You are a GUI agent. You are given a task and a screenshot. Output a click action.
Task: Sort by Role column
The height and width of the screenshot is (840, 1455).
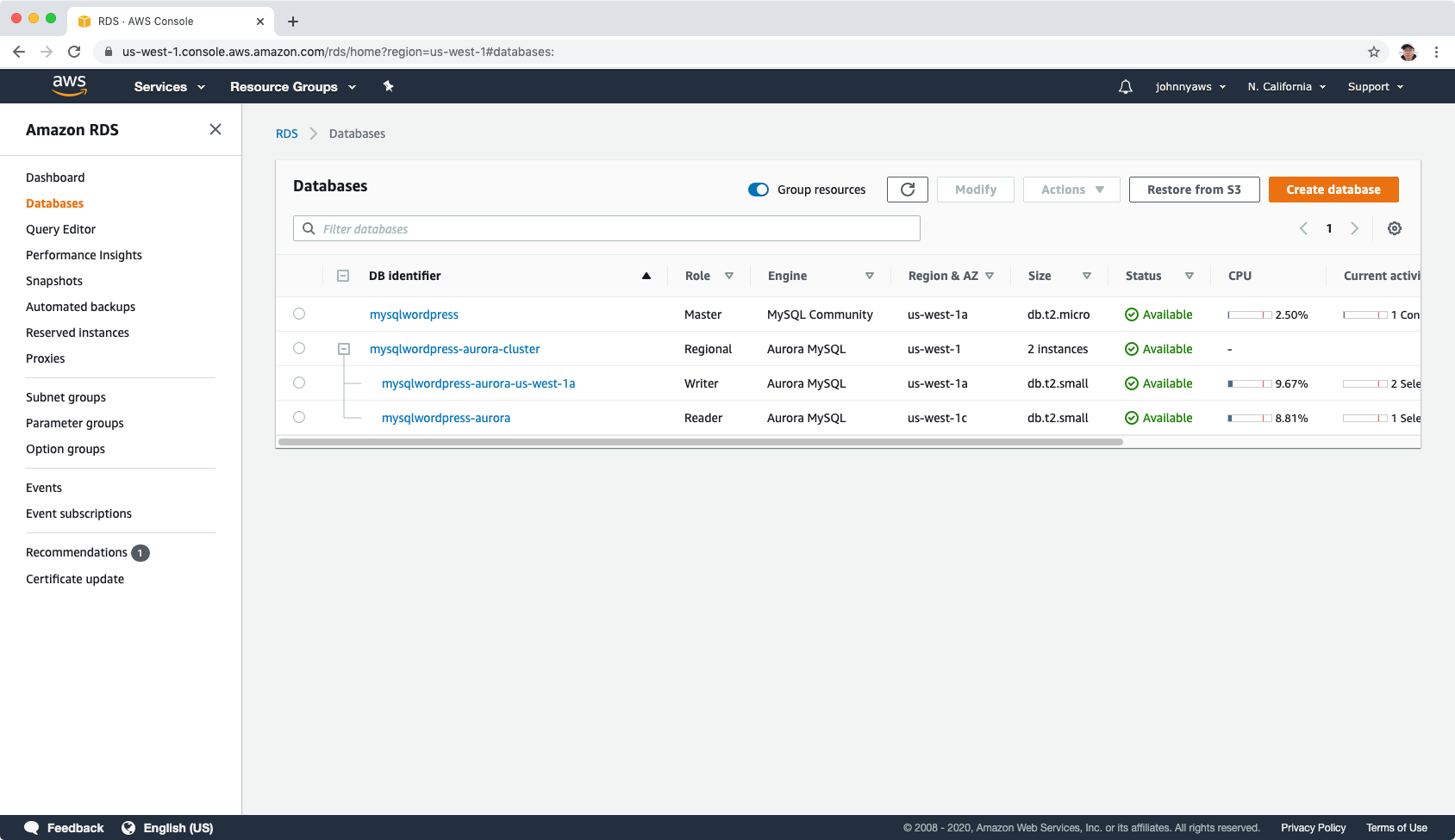[729, 276]
